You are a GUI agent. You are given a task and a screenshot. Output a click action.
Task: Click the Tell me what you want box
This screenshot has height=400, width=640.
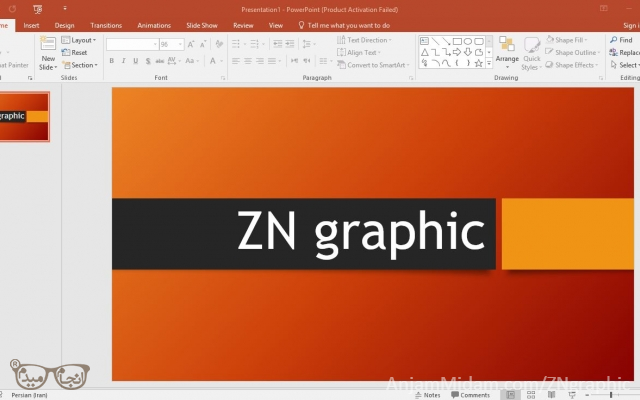pos(344,25)
